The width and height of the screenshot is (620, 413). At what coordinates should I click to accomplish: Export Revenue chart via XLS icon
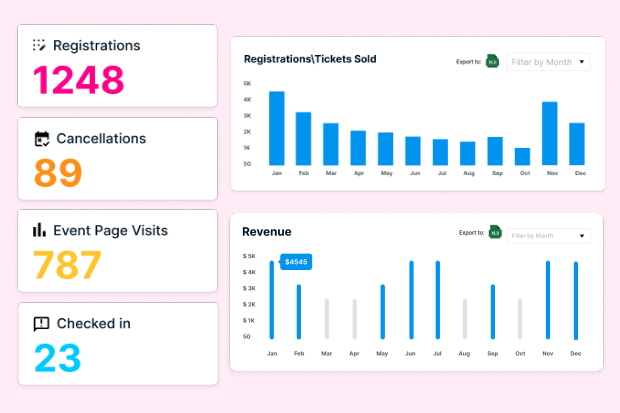(x=494, y=233)
